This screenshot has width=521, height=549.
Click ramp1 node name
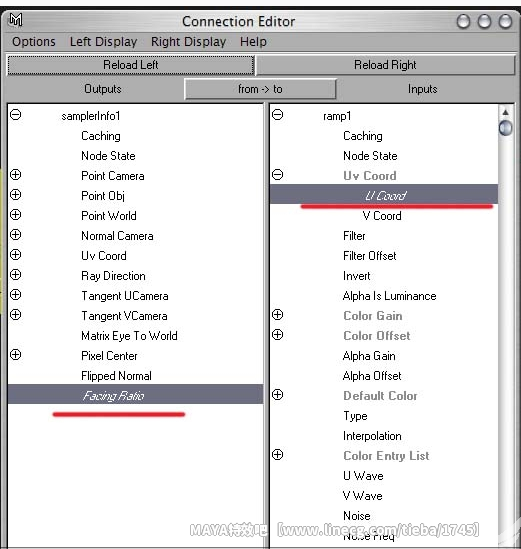pyautogui.click(x=337, y=116)
